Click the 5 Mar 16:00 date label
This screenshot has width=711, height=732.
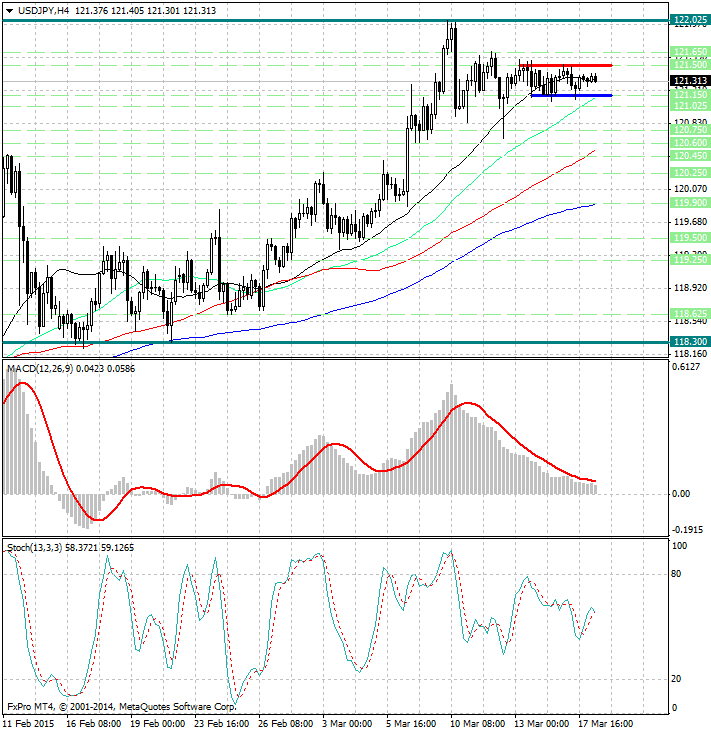[x=411, y=724]
